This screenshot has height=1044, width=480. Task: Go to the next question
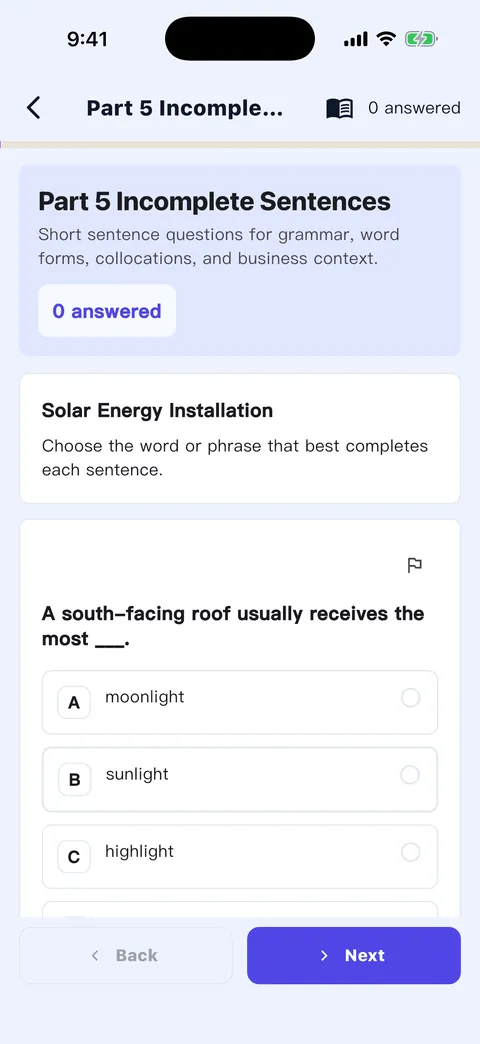coord(354,955)
